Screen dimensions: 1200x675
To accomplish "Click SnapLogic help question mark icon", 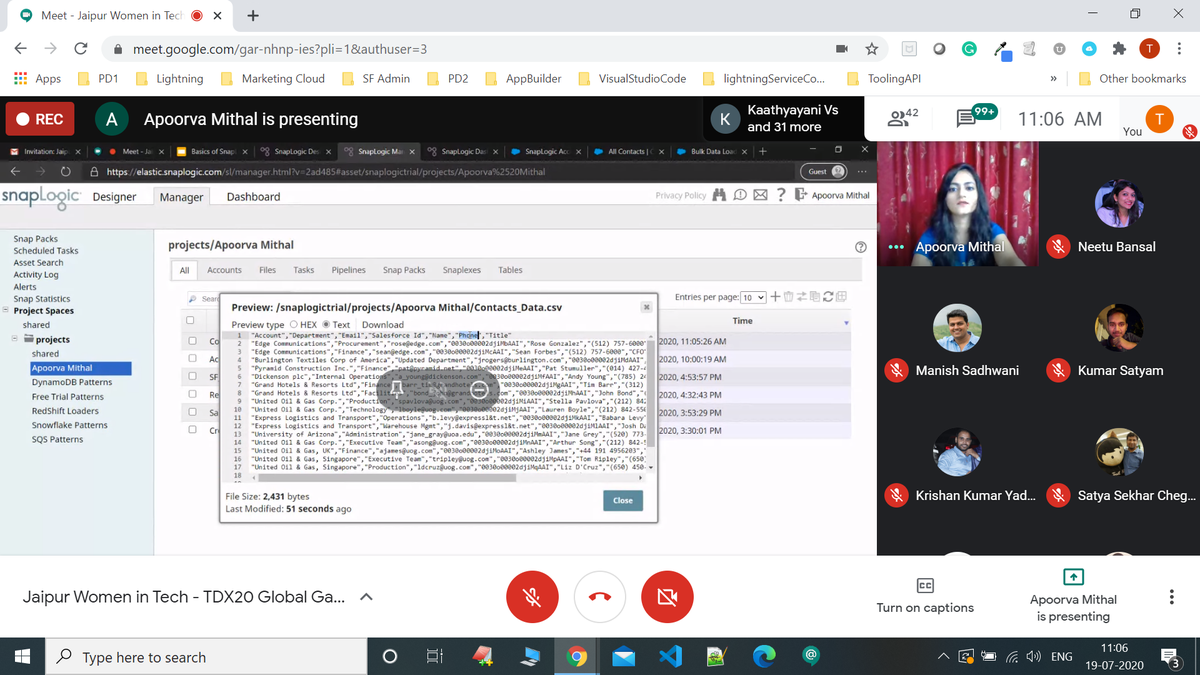I will 781,195.
